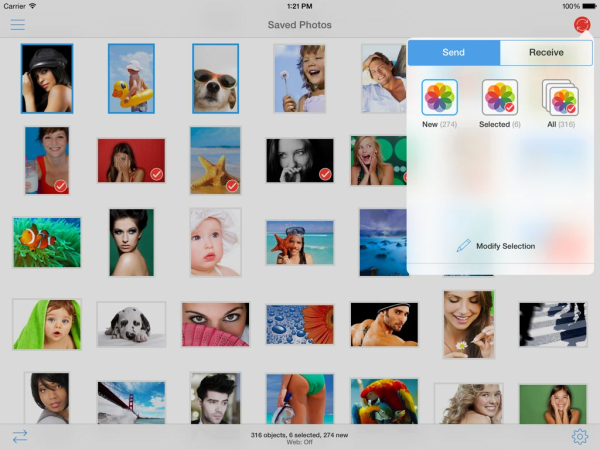Select the dog with sunglasses photo
The height and width of the screenshot is (450, 600).
click(x=215, y=78)
